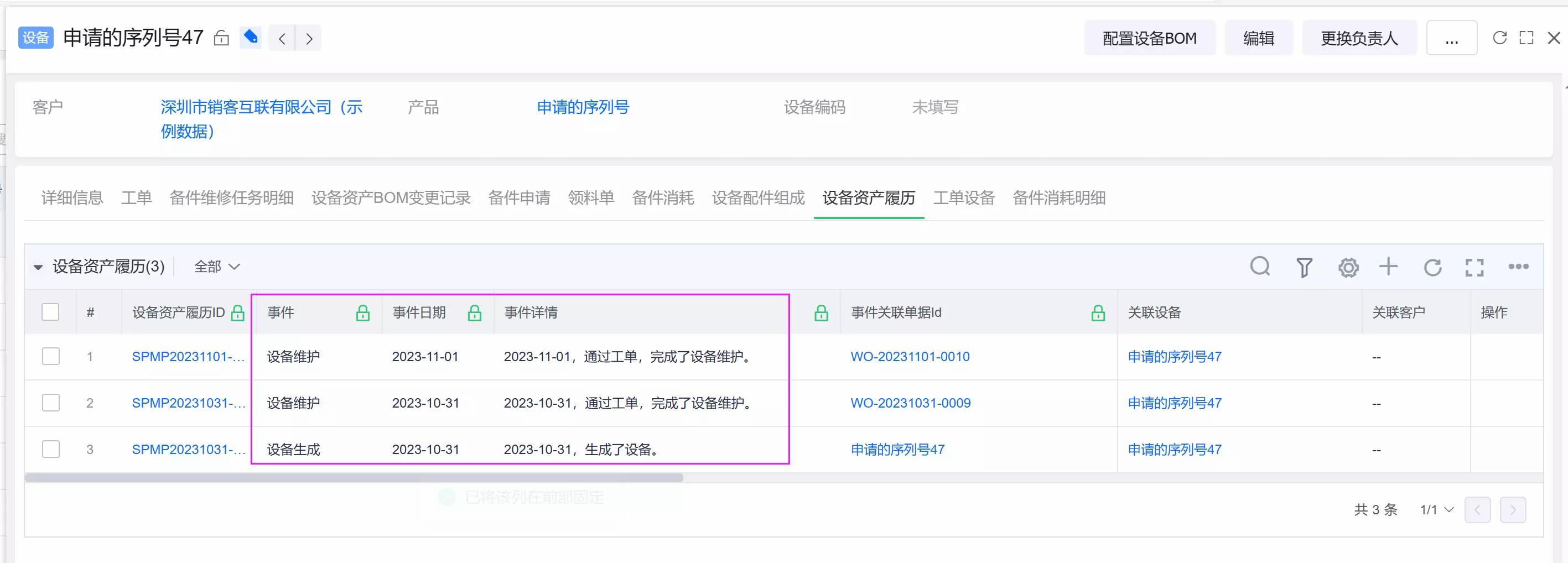Add new record with plus icon
Viewport: 1568px width, 563px height.
[1388, 267]
